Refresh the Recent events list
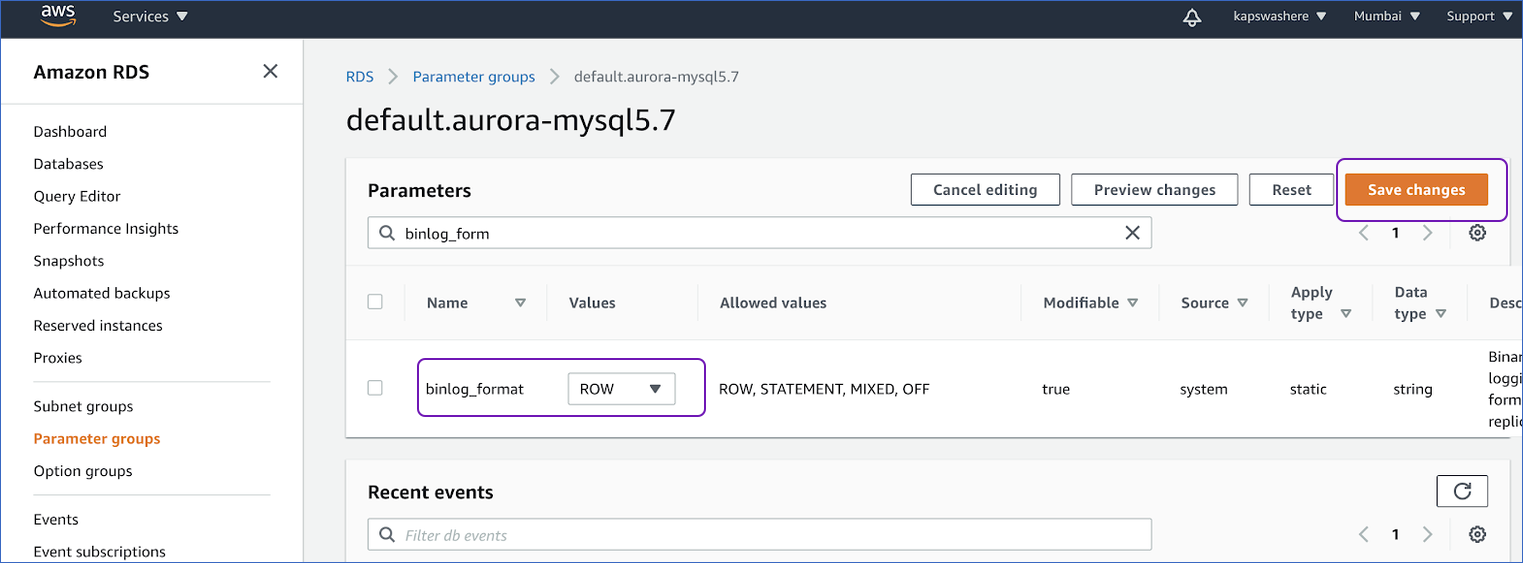 [x=1462, y=491]
